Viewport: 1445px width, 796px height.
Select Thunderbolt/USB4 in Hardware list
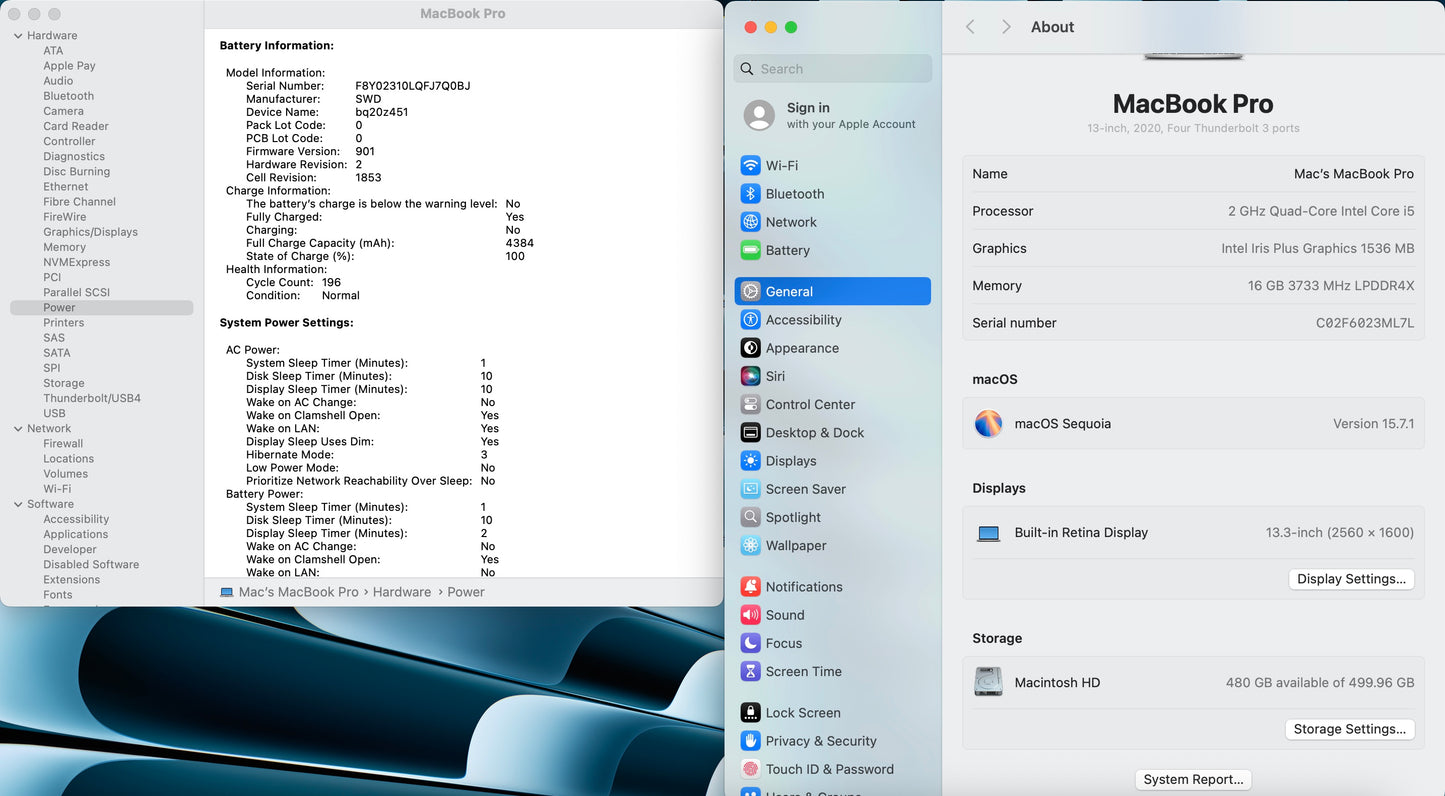coord(92,399)
